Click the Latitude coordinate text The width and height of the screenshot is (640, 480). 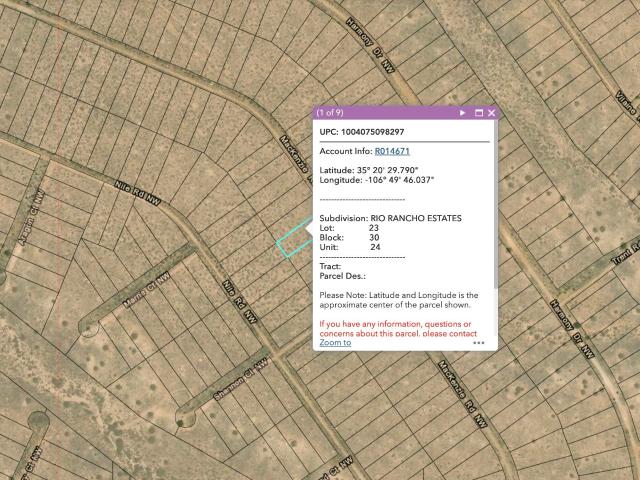coord(369,170)
